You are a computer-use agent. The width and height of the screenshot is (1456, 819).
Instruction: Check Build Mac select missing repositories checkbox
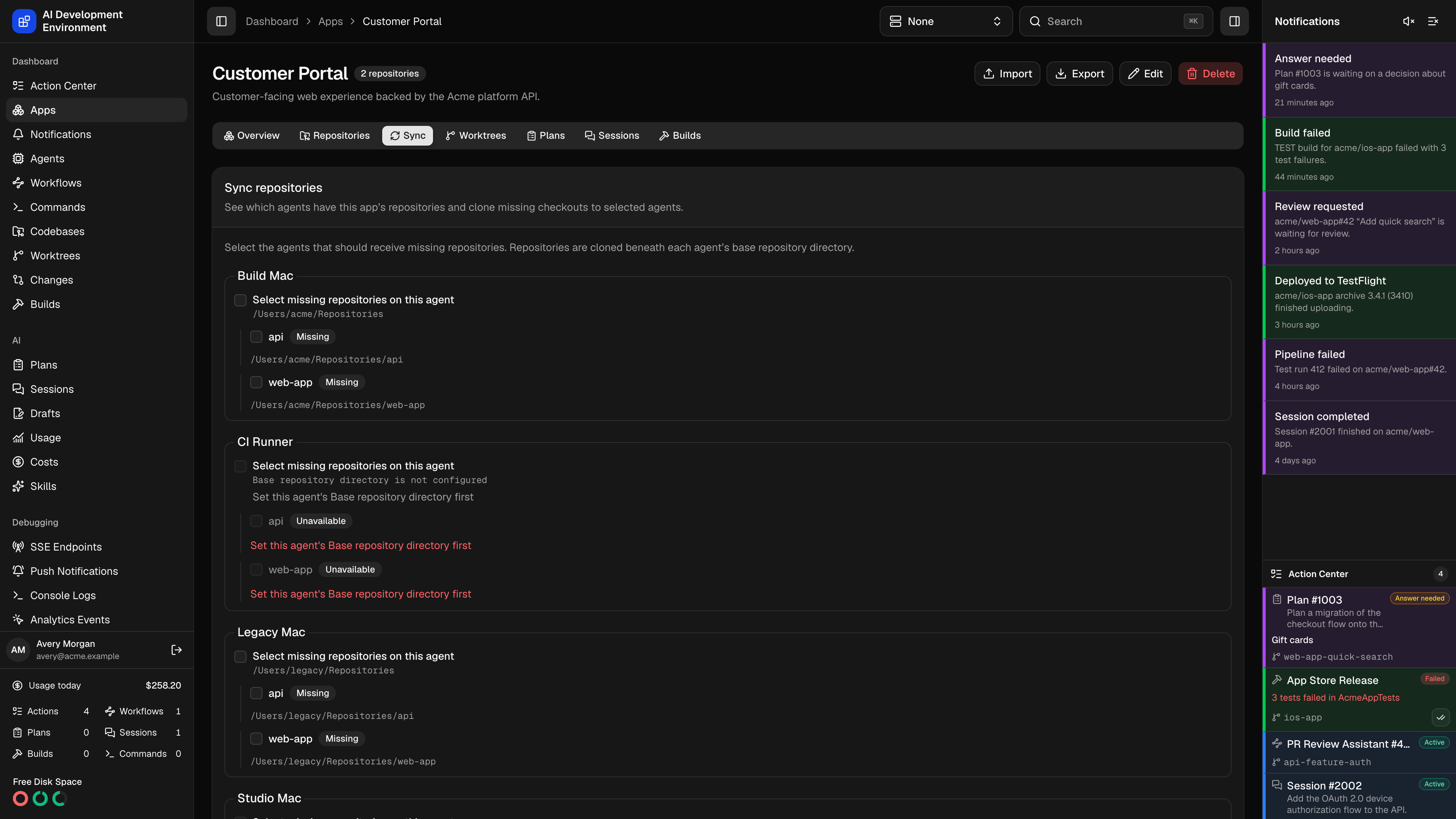coord(240,300)
